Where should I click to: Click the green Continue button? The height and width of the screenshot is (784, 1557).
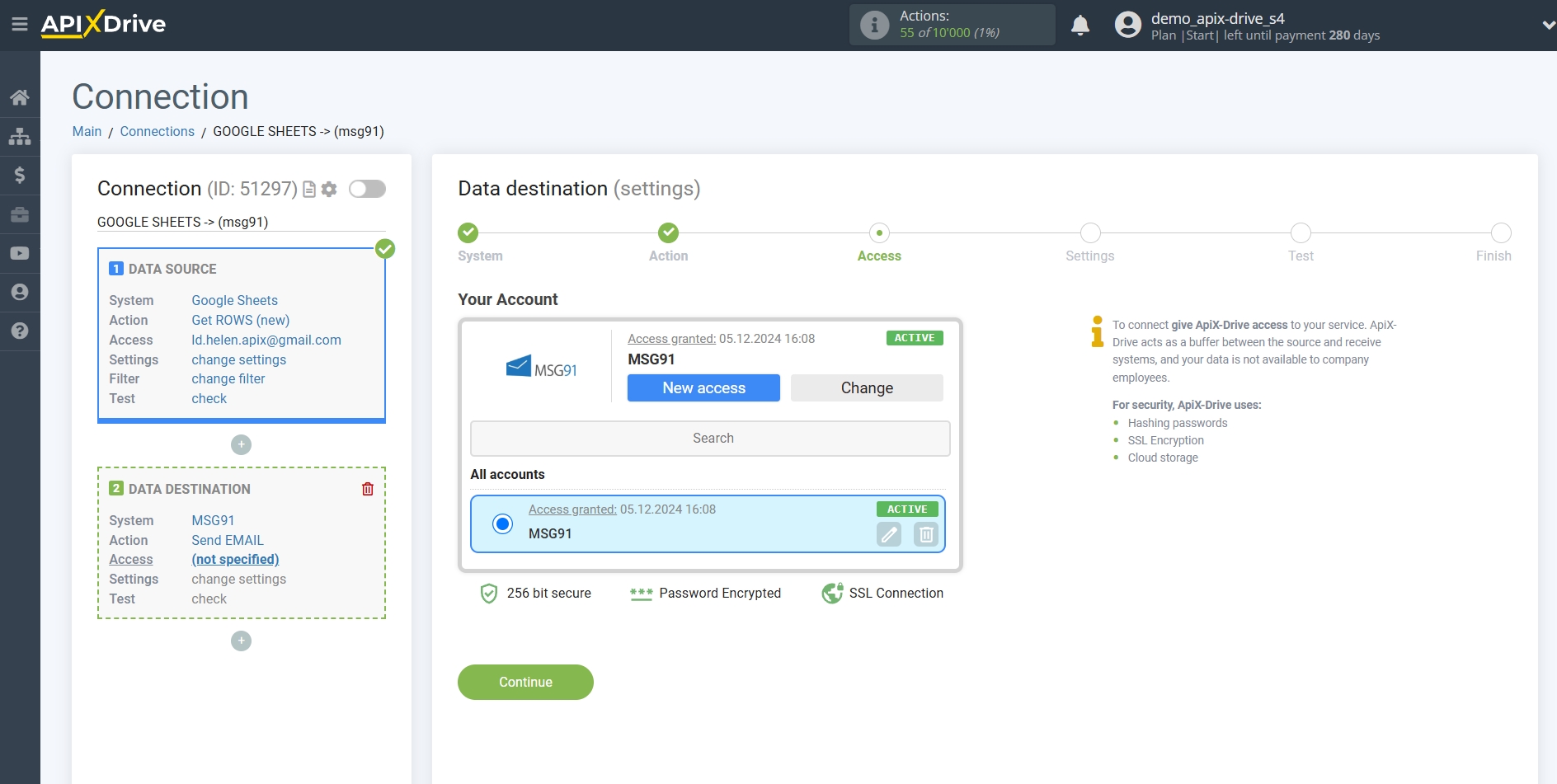(525, 682)
